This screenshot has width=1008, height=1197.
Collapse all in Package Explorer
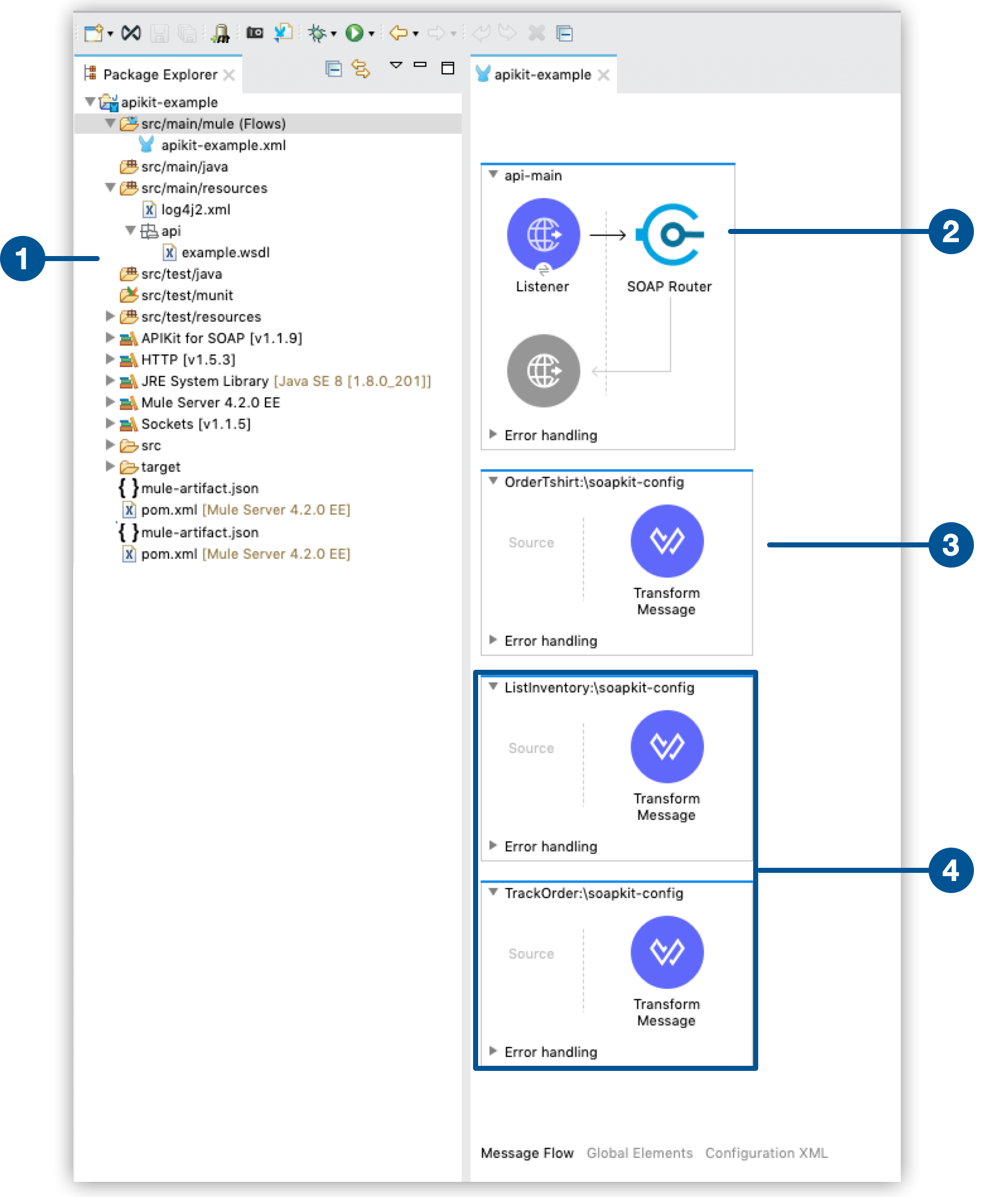tap(333, 69)
